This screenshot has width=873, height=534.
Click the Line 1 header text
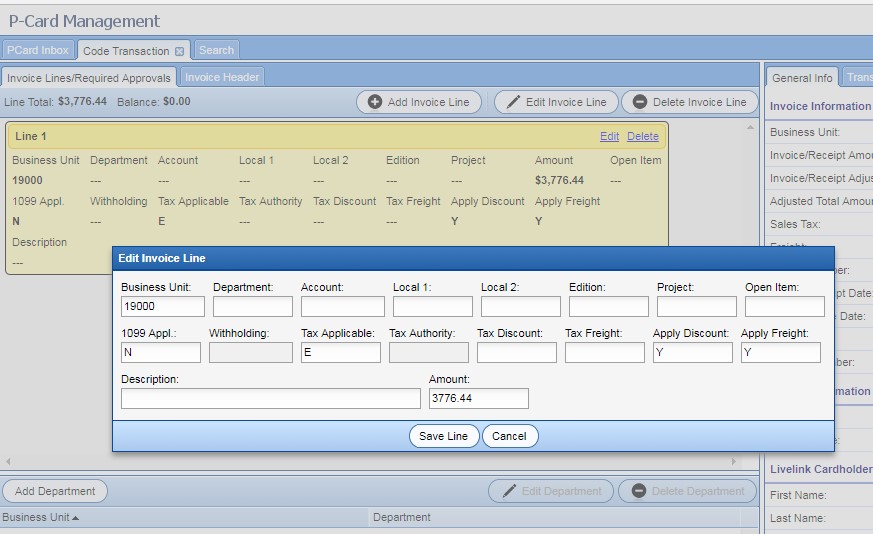31,136
